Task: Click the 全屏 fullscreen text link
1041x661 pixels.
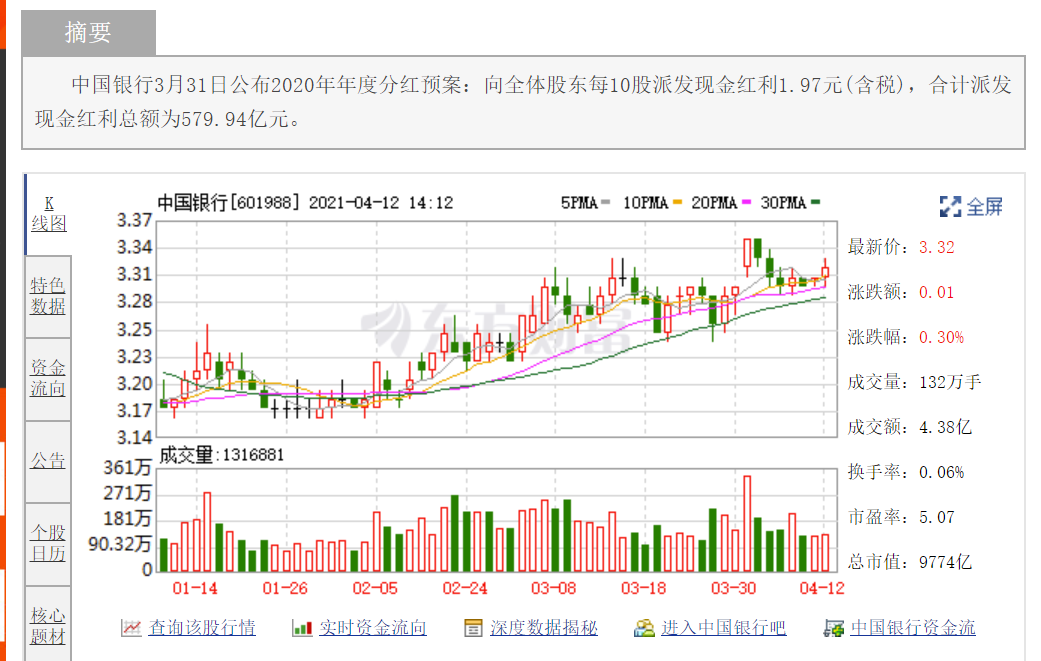Action: pyautogui.click(x=984, y=206)
